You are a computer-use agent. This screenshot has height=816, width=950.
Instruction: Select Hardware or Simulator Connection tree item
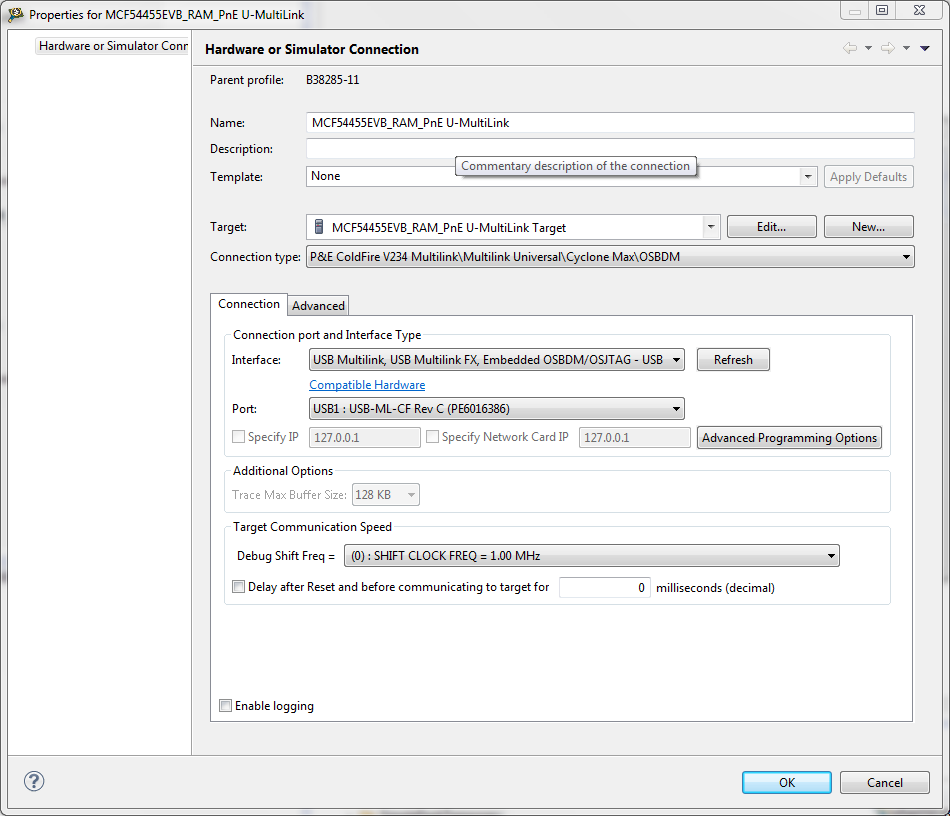(x=113, y=46)
